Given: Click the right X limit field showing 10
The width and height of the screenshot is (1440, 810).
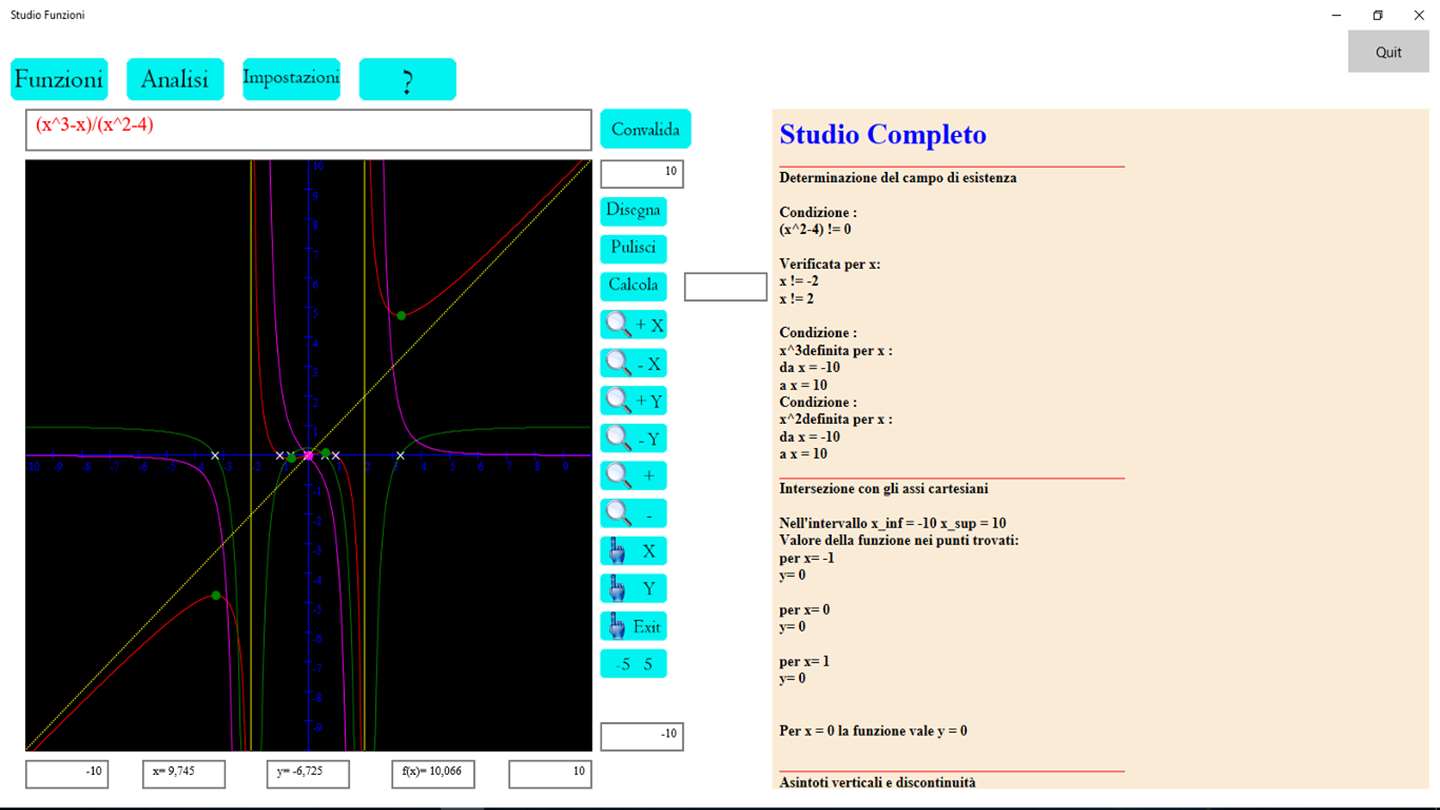Looking at the screenshot, I should coord(550,774).
